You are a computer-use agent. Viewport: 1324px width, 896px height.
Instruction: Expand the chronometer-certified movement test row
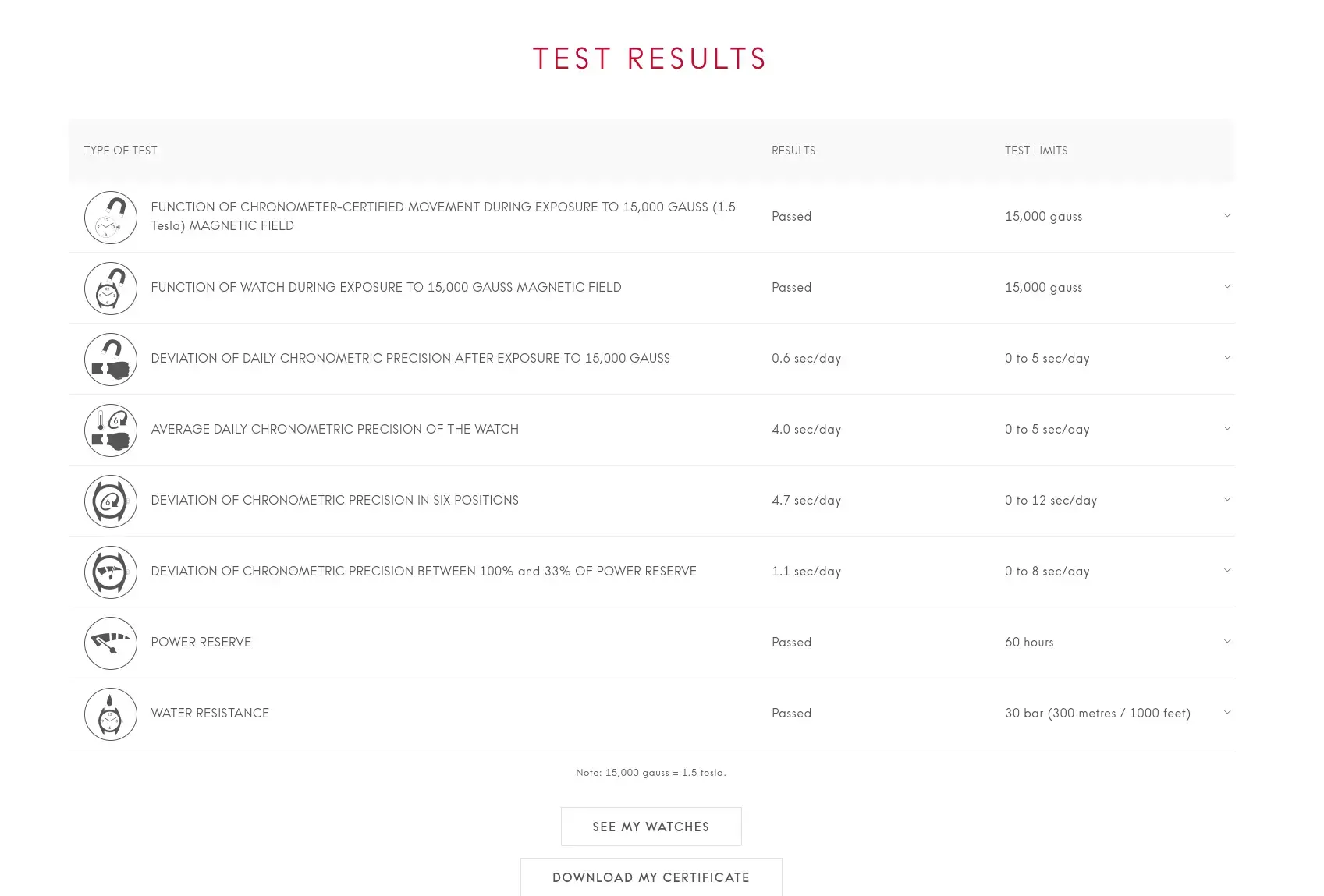point(1227,216)
